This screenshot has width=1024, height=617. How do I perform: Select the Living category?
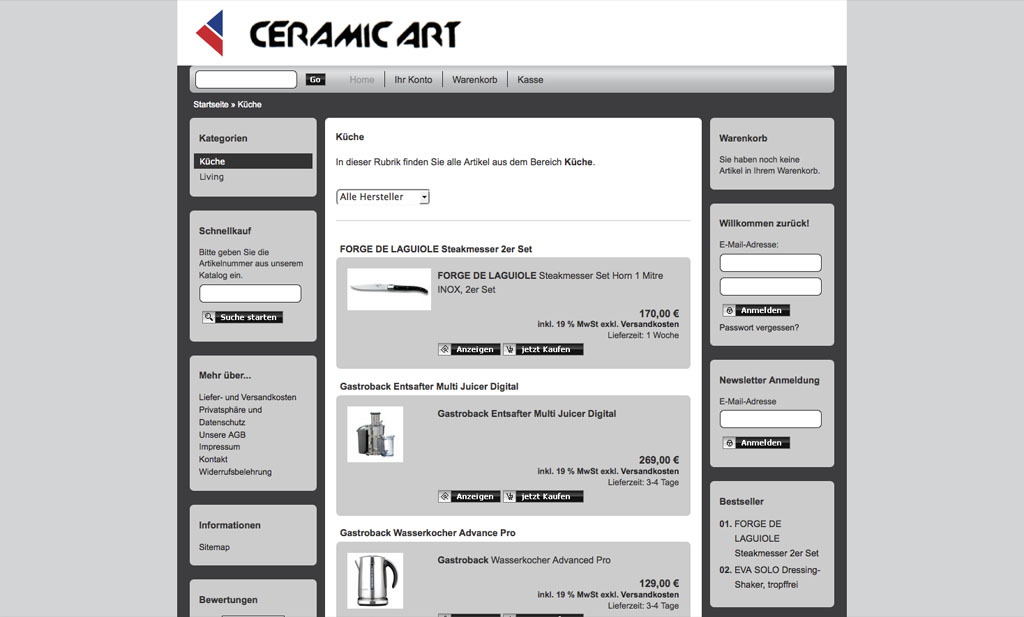(x=212, y=177)
